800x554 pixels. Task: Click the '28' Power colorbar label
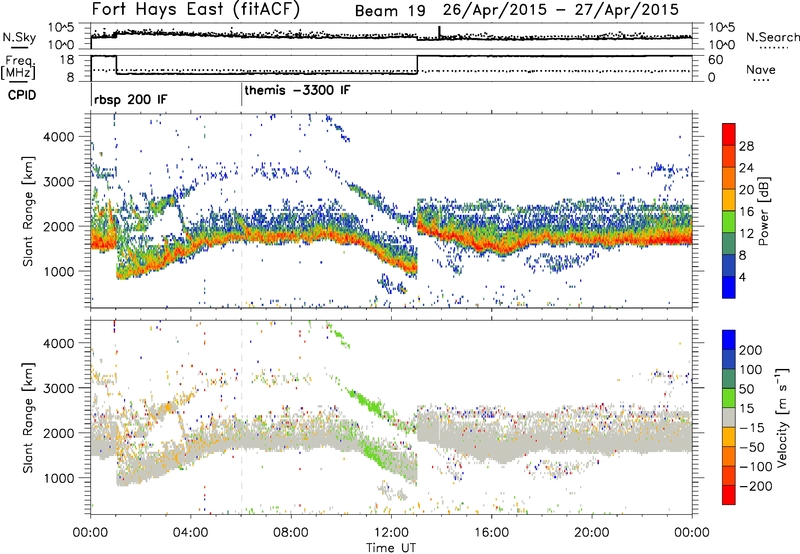tap(746, 146)
